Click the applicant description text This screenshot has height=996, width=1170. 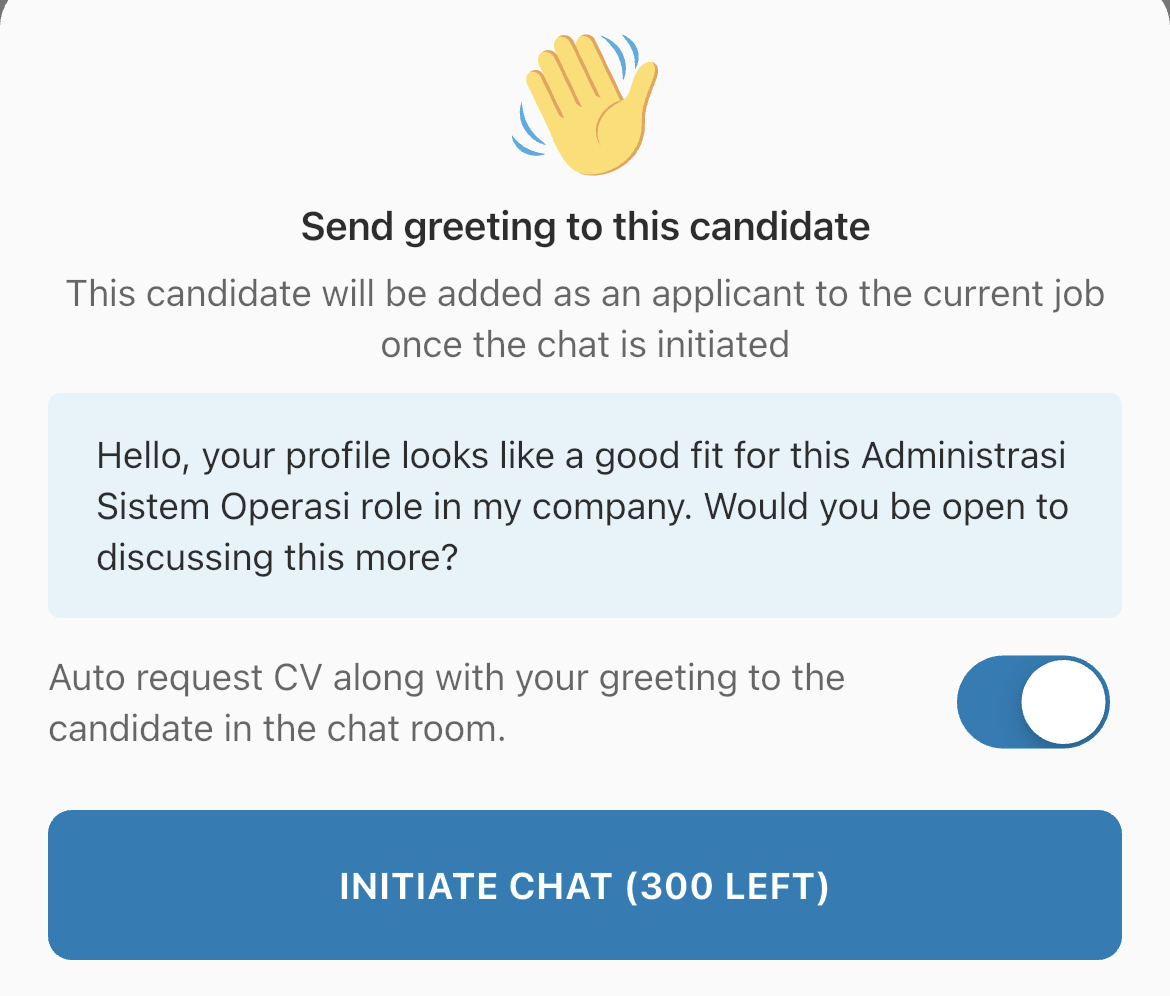tap(585, 318)
